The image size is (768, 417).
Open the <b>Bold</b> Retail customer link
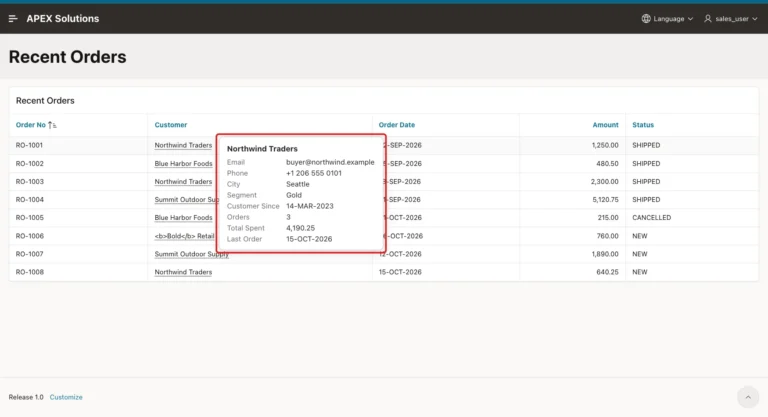(185, 236)
